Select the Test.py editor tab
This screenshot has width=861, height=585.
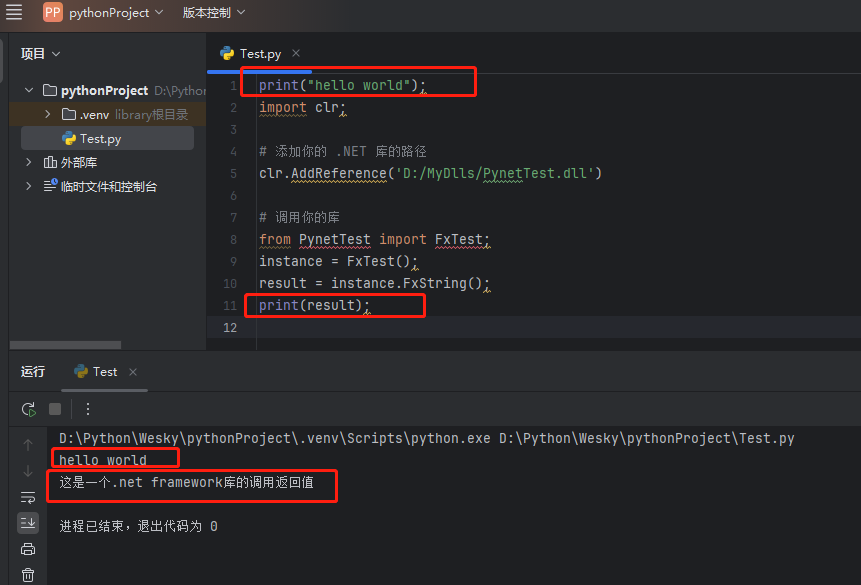tap(260, 54)
